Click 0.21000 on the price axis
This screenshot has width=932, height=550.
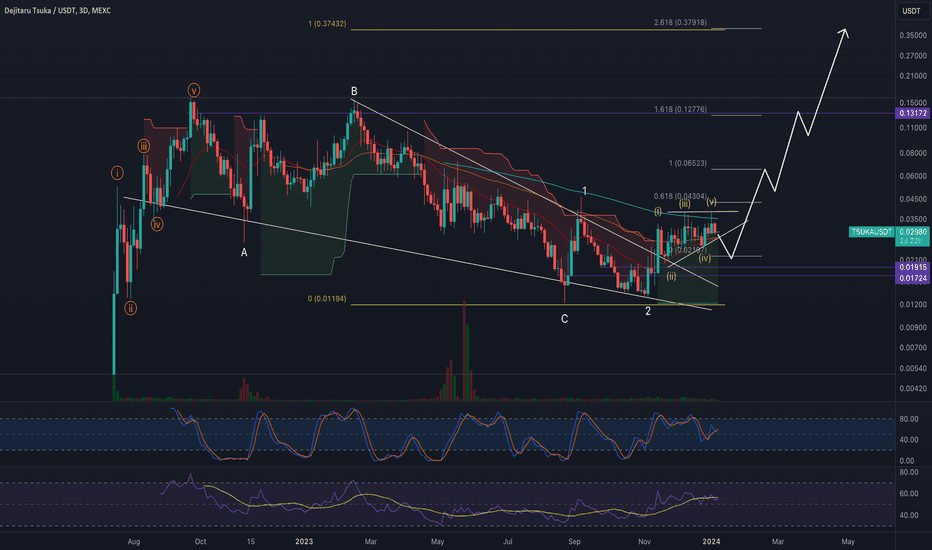[913, 76]
